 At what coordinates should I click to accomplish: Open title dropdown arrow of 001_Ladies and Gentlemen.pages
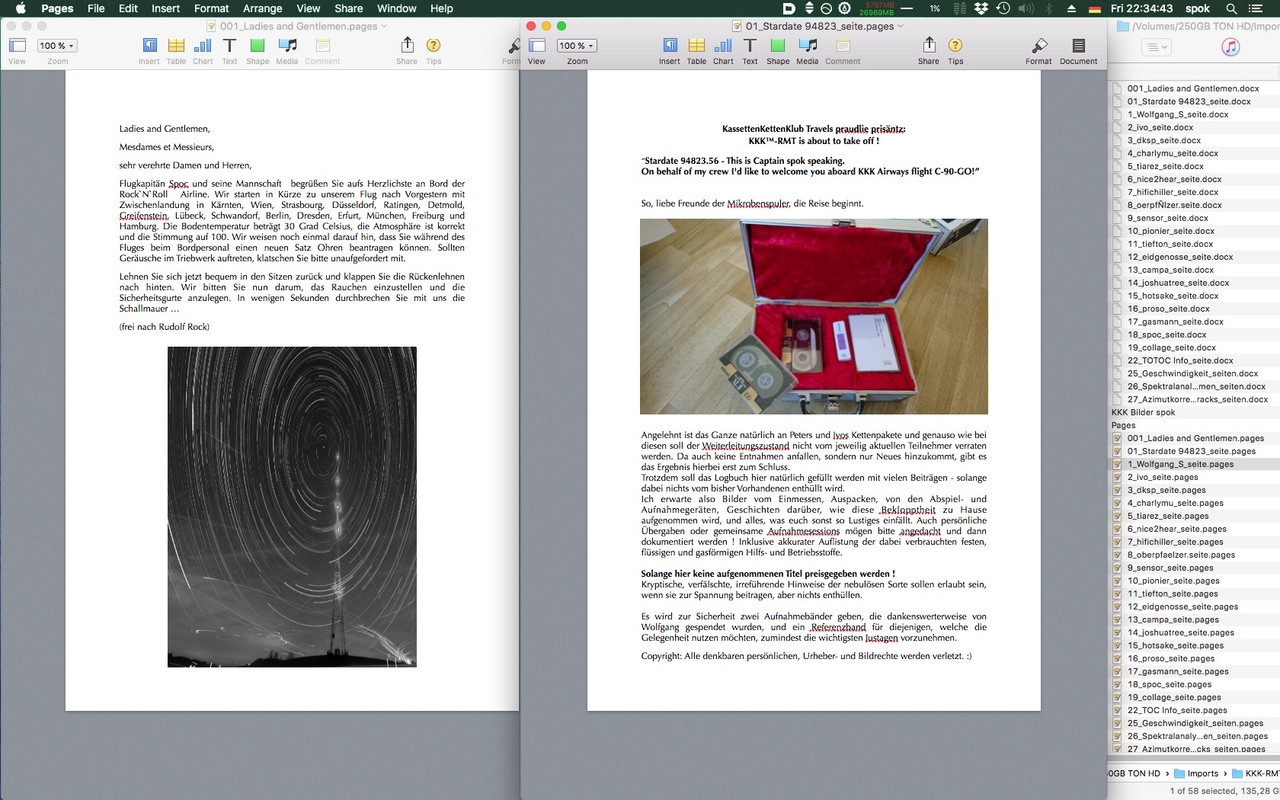coord(385,26)
